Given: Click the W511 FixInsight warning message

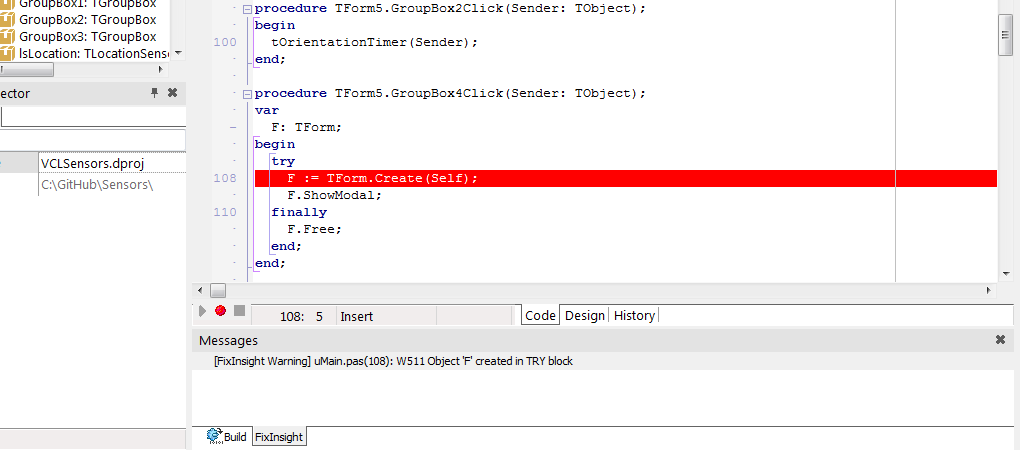Looking at the screenshot, I should [393, 361].
